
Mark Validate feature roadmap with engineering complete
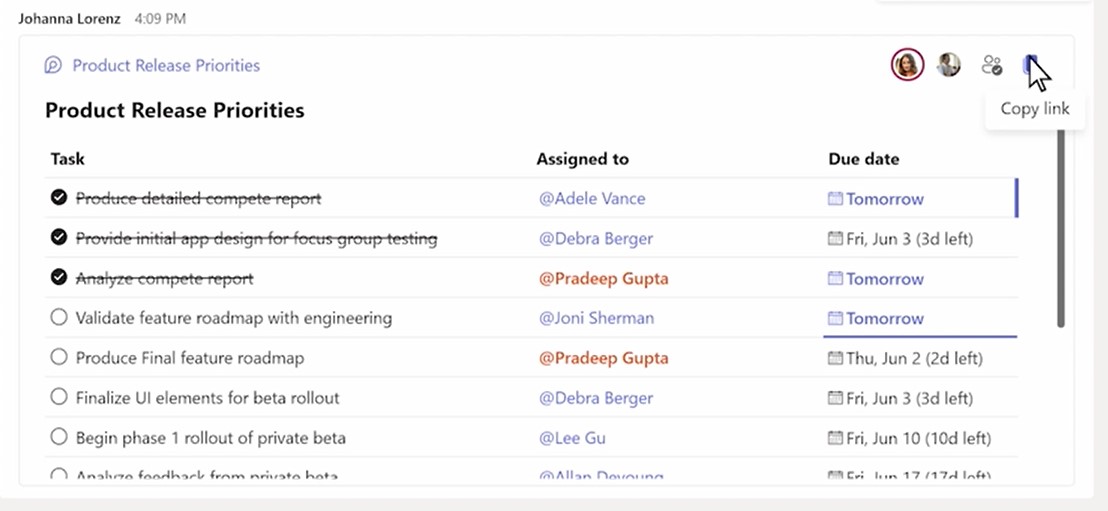tap(59, 318)
